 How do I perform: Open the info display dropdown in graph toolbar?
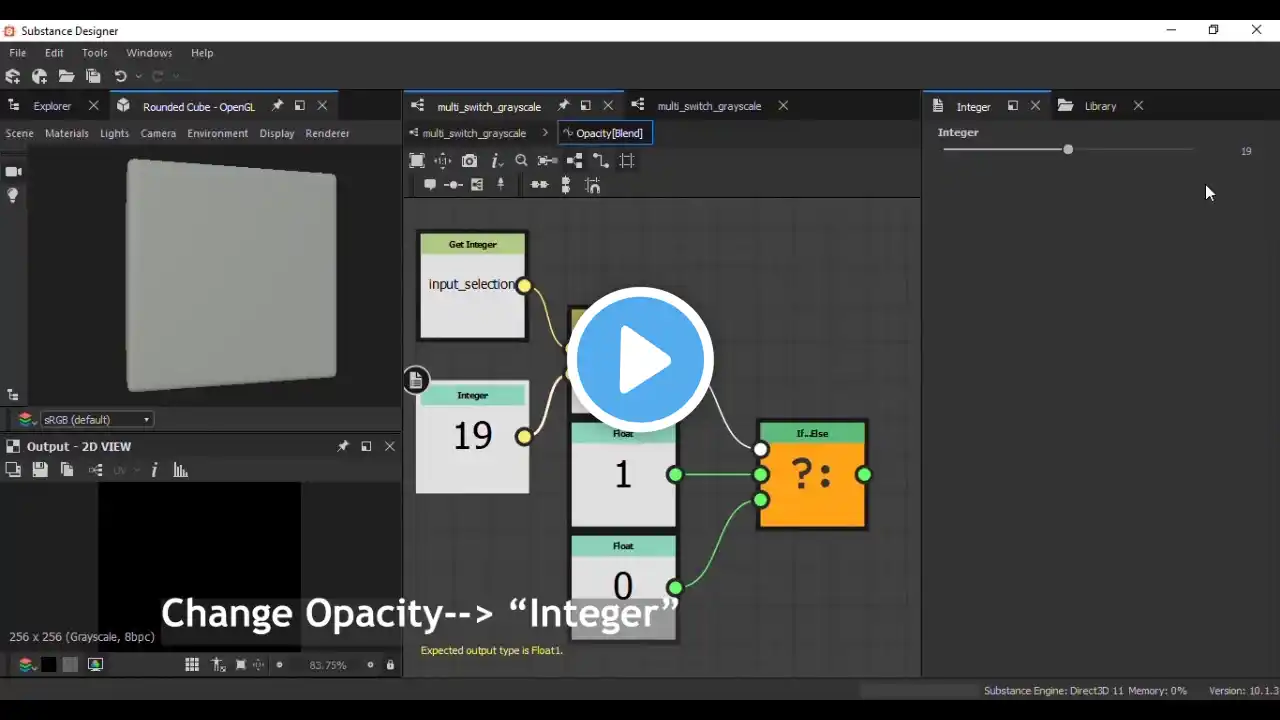click(497, 161)
